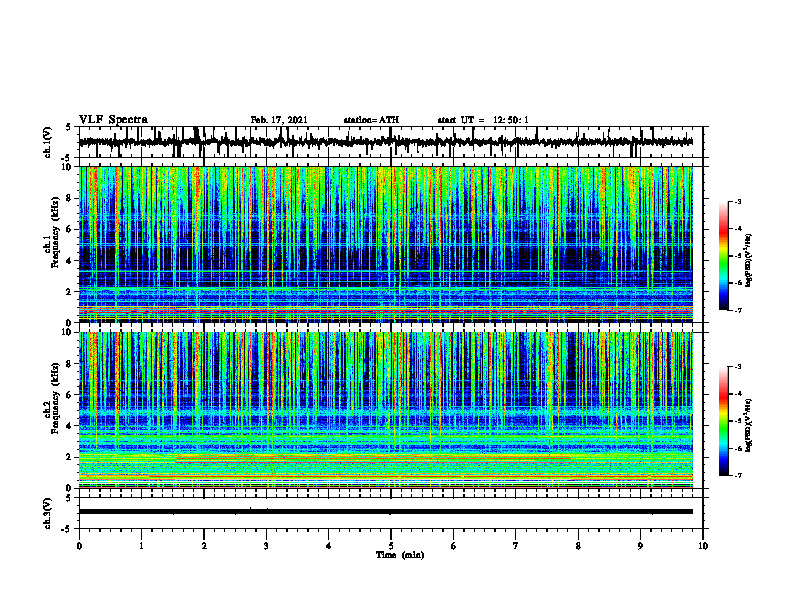Click the ch.1 "Frequency (kHz)" axis label
The image size is (792, 612).
tap(55, 233)
